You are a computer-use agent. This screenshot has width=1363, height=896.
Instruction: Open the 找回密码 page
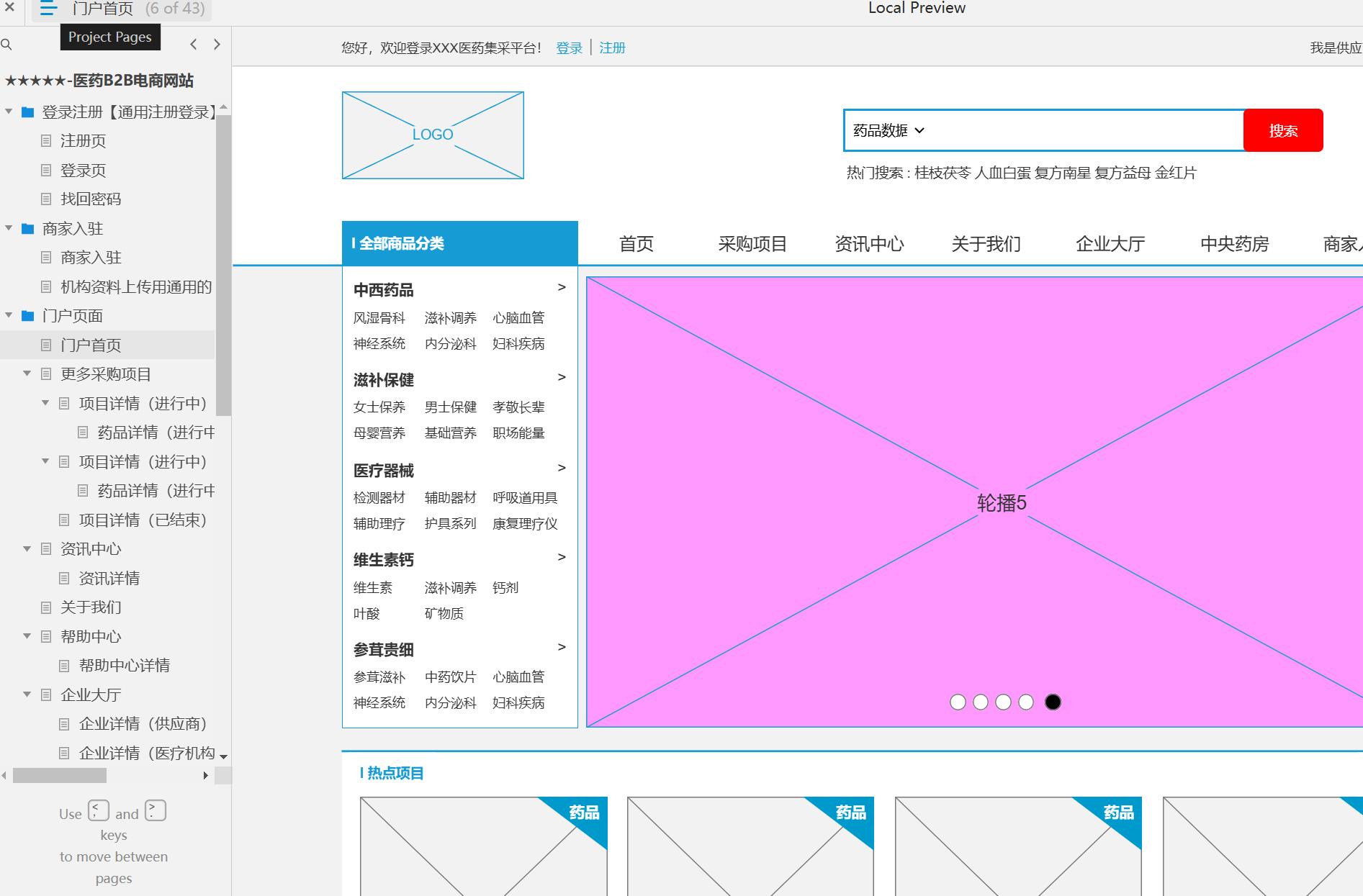point(91,199)
